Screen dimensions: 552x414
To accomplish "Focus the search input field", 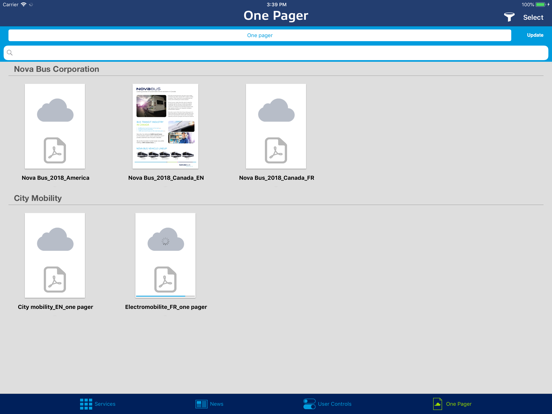I will (276, 53).
